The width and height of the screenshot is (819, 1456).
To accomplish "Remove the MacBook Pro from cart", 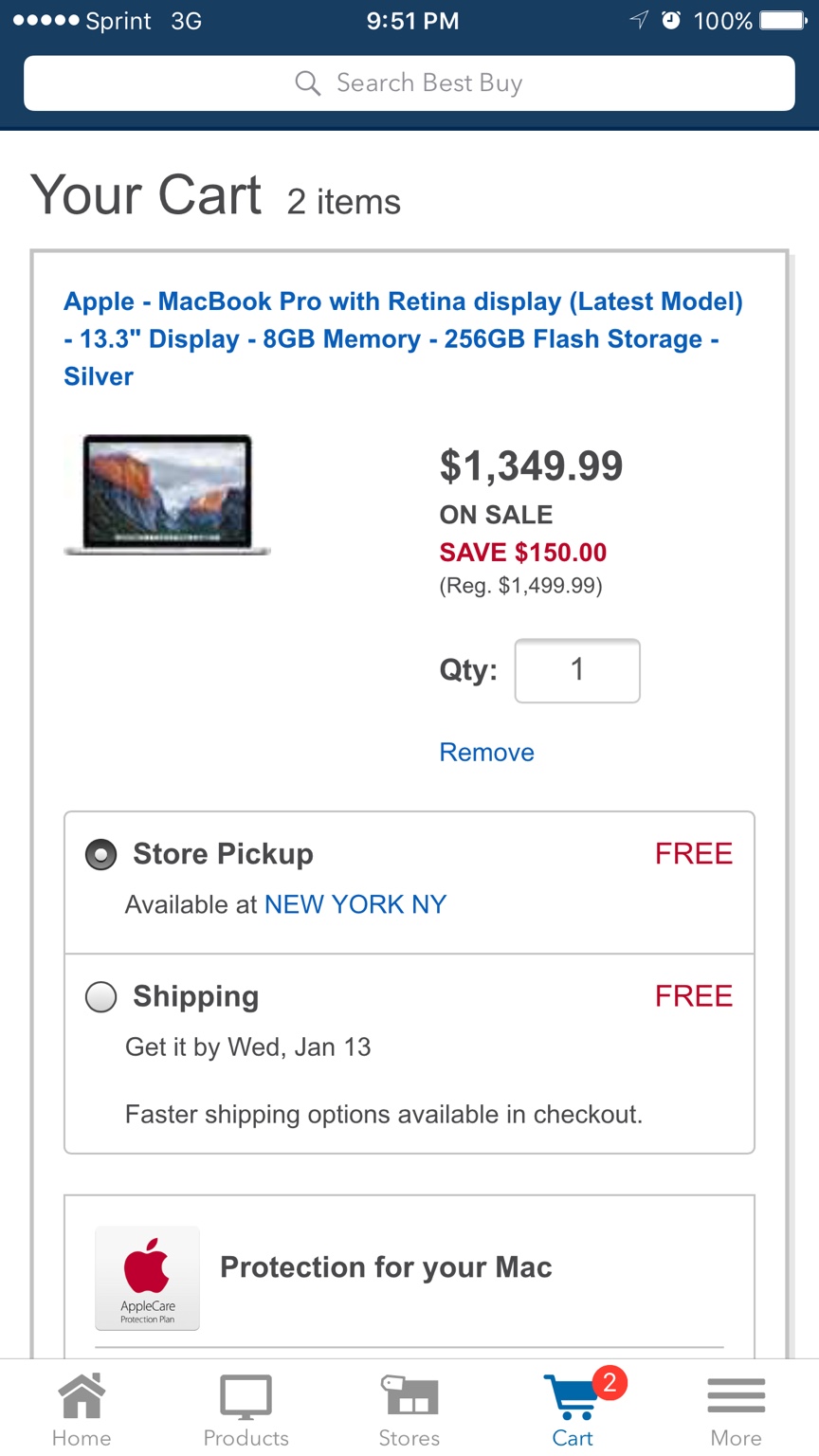I will click(486, 753).
